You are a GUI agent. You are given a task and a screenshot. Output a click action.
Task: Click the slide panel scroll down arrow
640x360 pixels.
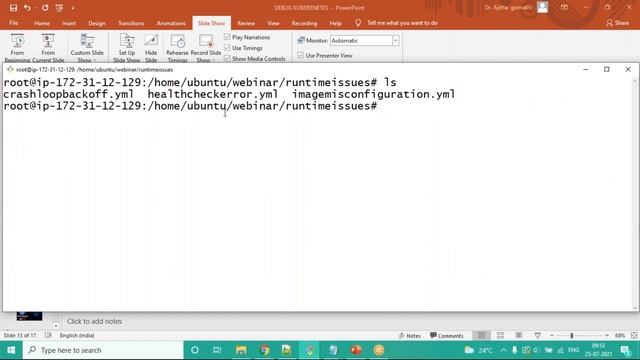click(x=56, y=326)
